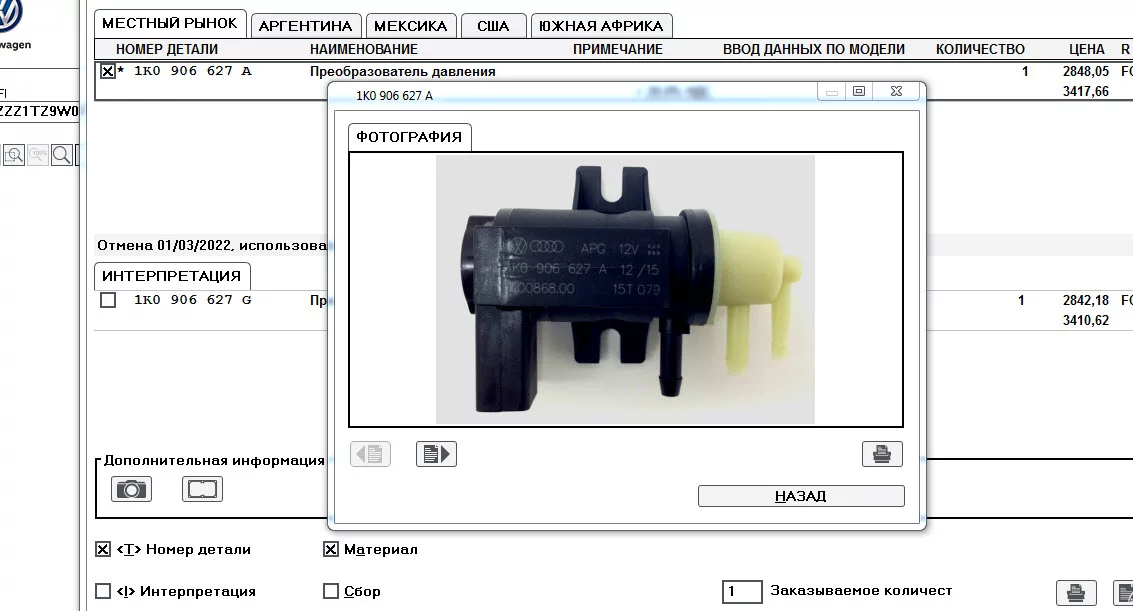Enable the Сбор checkbox
Screen dimensions: 1133x611
click(330, 591)
